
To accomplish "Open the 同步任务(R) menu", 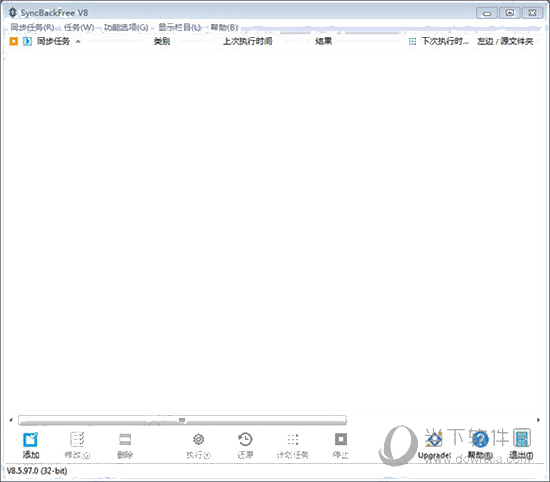I will coord(32,27).
